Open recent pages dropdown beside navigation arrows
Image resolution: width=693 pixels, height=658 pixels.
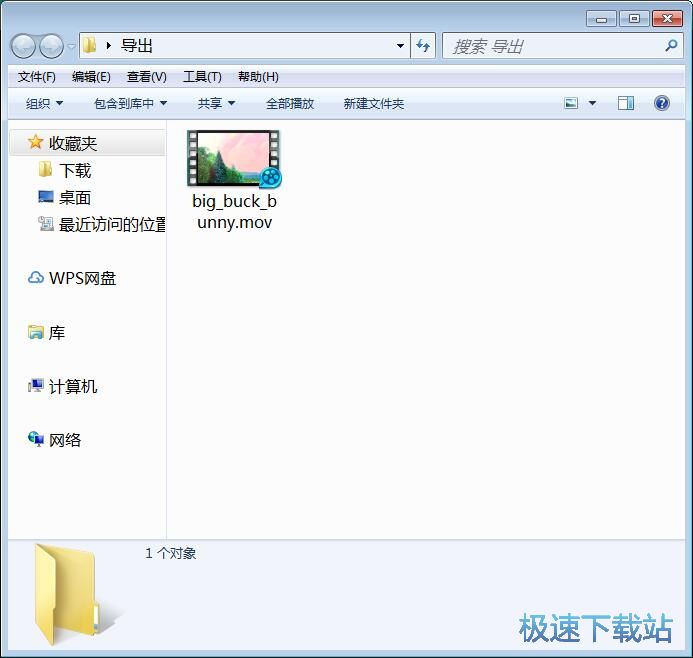(x=71, y=46)
